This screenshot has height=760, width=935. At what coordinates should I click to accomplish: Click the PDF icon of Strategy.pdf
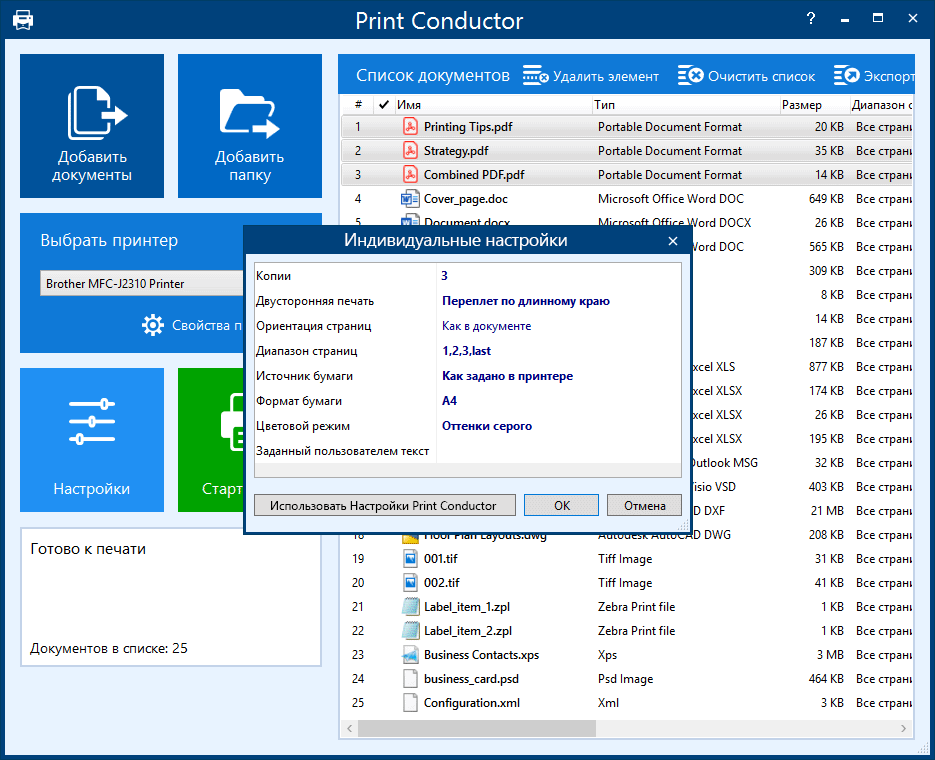pyautogui.click(x=410, y=150)
